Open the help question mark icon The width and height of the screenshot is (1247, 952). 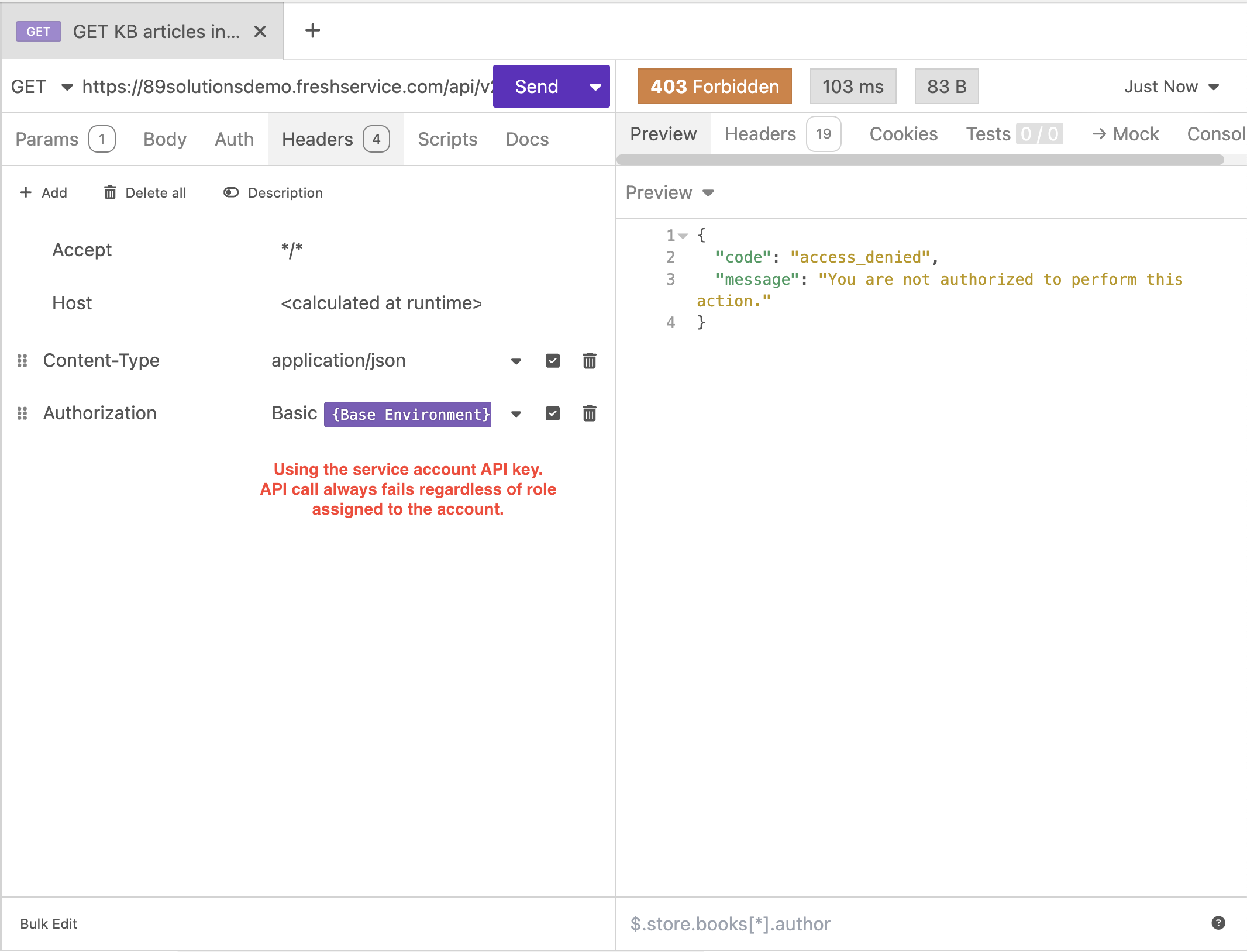(x=1218, y=923)
